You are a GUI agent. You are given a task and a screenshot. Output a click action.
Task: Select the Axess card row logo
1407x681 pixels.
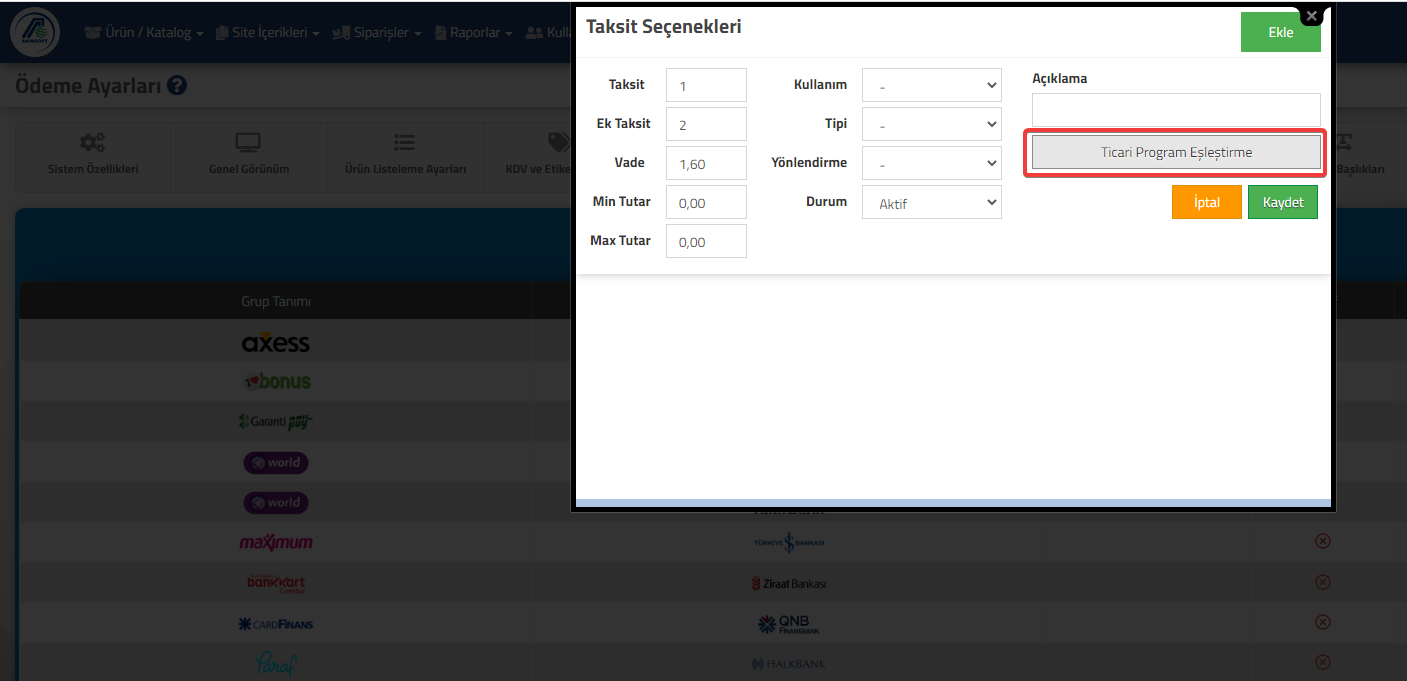point(276,342)
